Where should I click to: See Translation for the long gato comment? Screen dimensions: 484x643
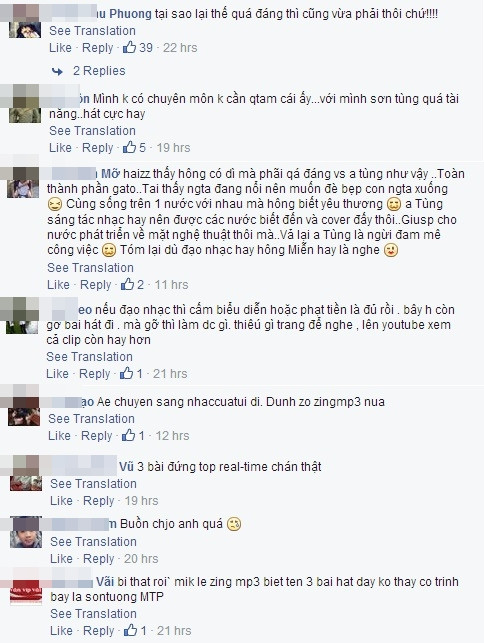coord(90,268)
